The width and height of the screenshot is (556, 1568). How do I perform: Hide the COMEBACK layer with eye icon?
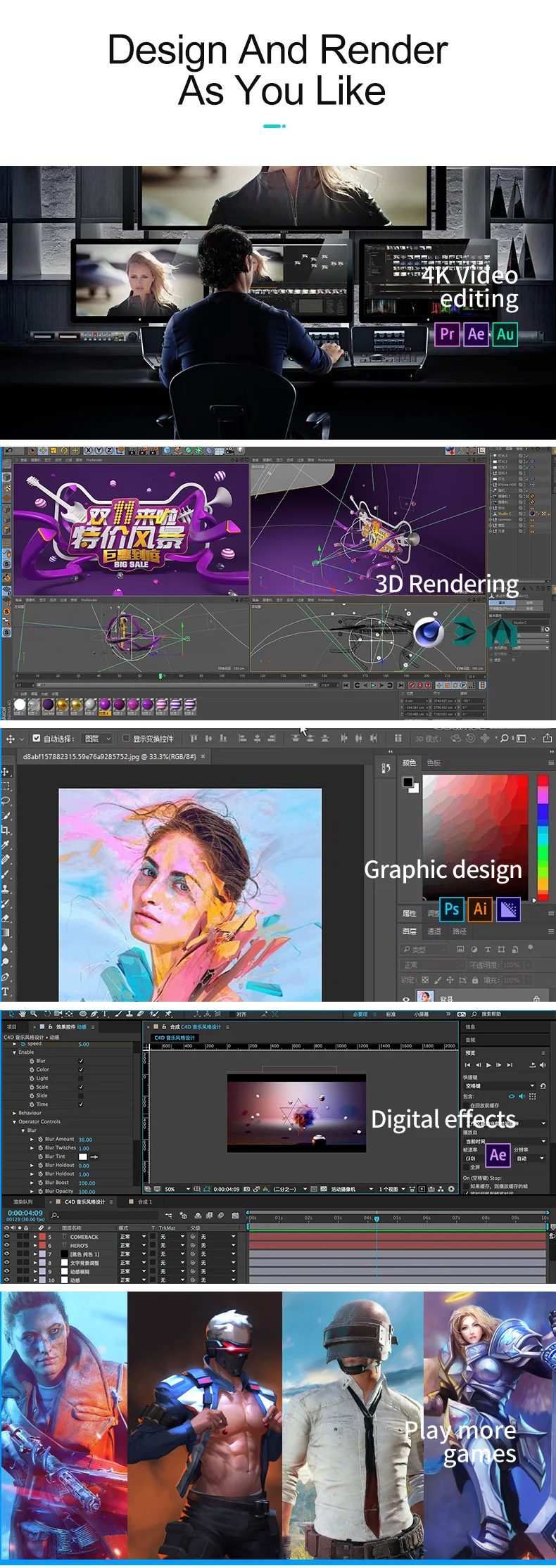[x=7, y=1237]
